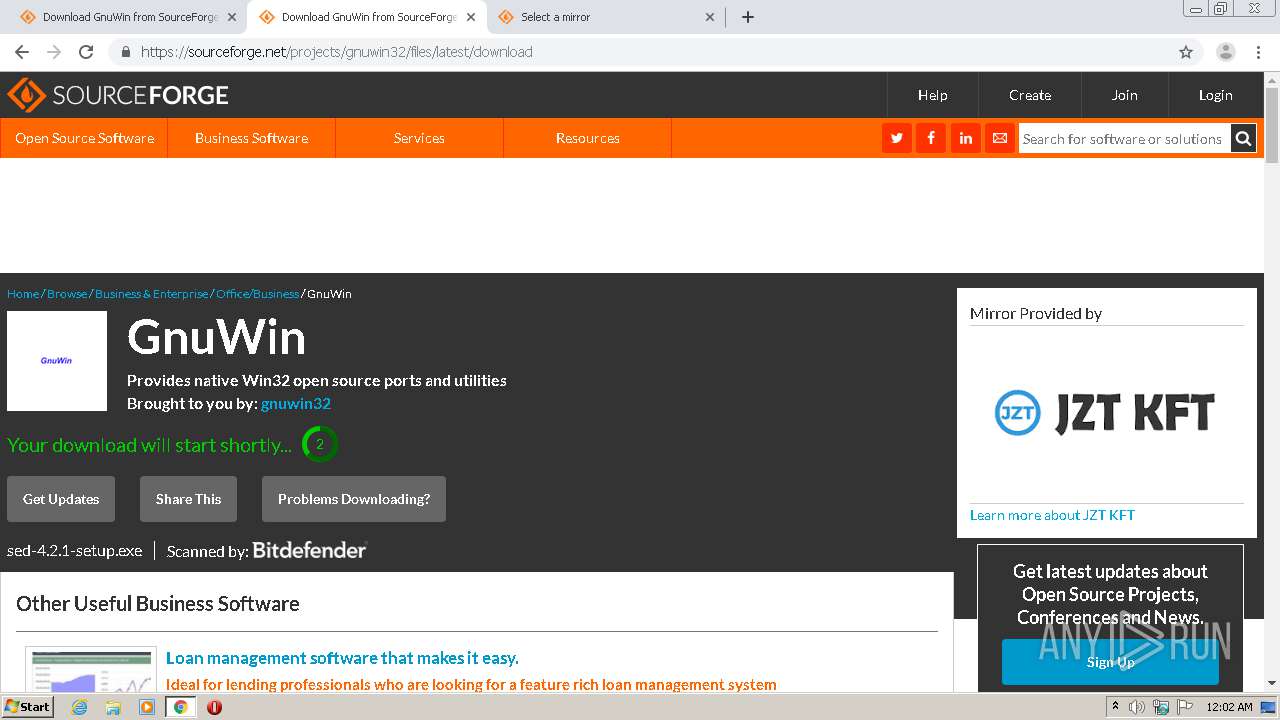
Task: Click the GnuWin project logo thumbnail
Action: click(x=57, y=361)
